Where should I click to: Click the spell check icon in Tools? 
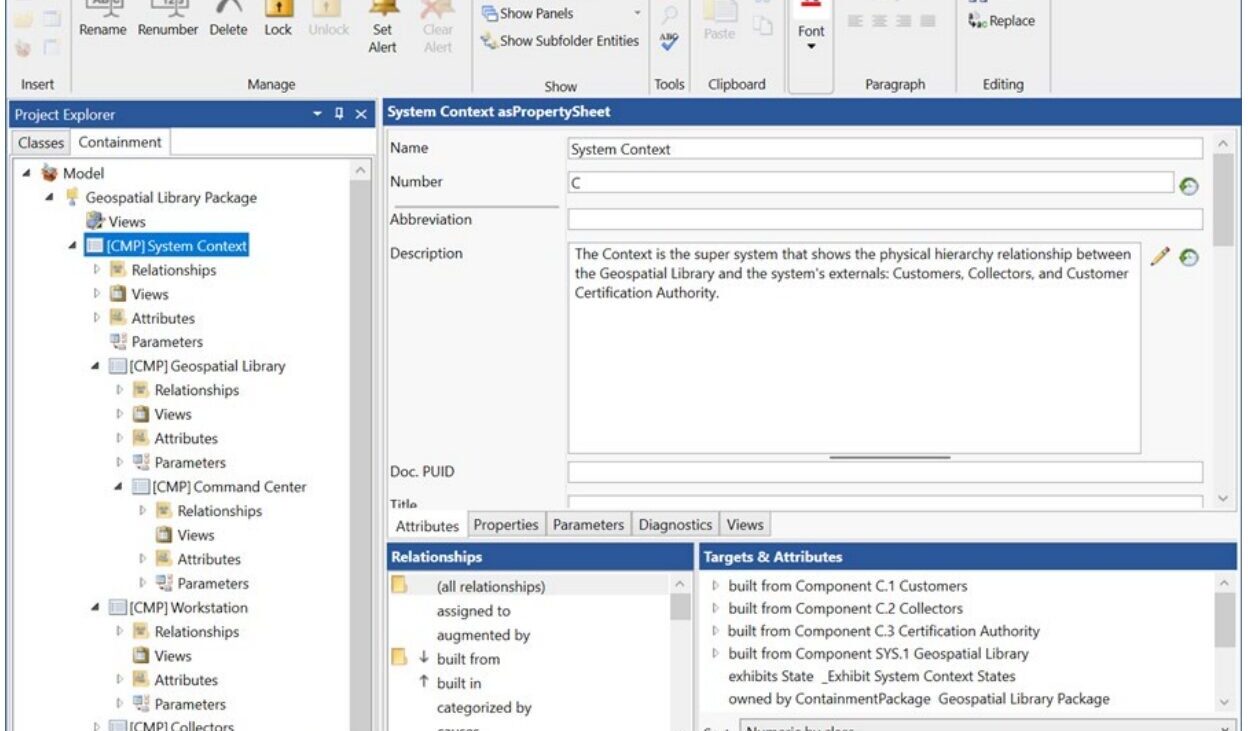pyautogui.click(x=669, y=42)
